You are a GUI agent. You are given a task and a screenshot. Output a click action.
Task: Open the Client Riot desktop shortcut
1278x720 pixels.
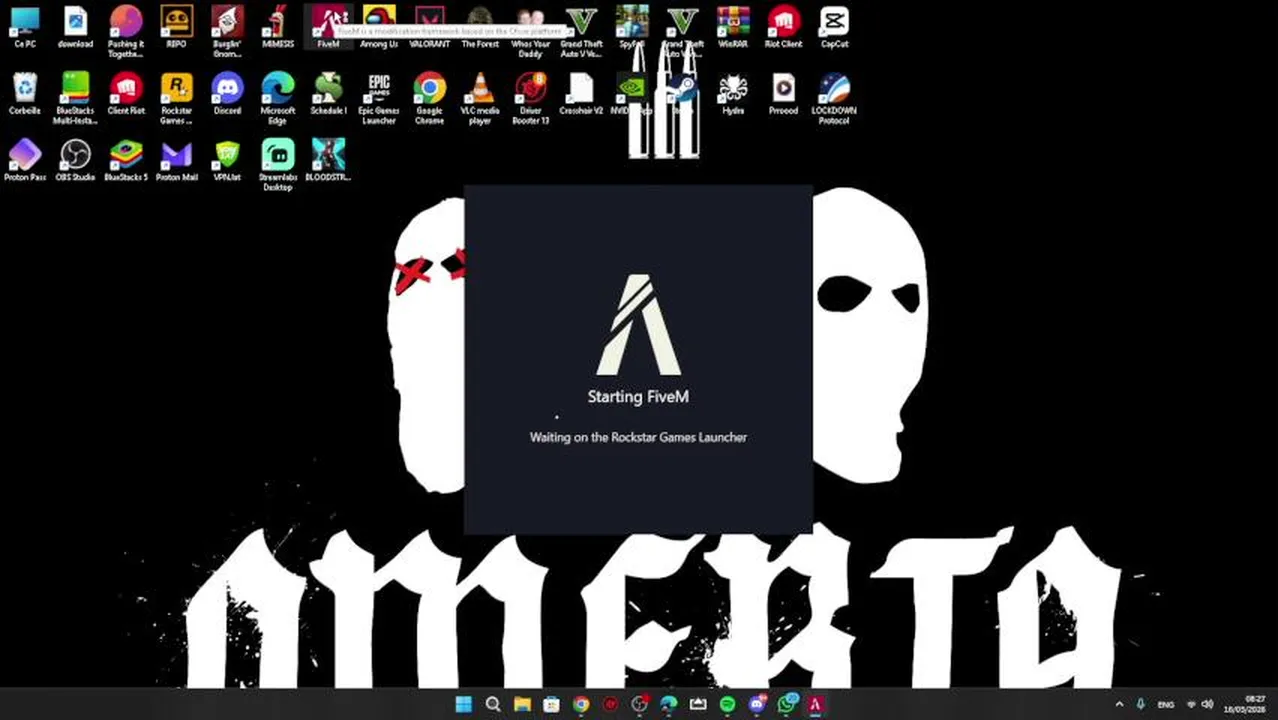pyautogui.click(x=126, y=94)
